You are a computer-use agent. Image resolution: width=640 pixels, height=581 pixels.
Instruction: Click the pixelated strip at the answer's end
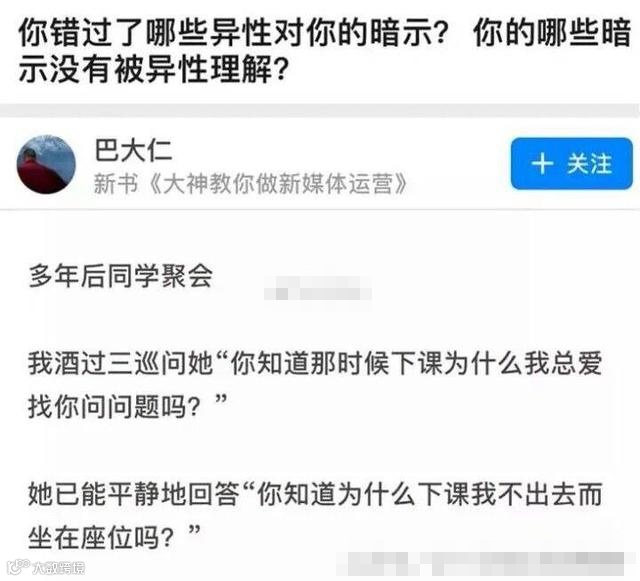pyautogui.click(x=482, y=563)
